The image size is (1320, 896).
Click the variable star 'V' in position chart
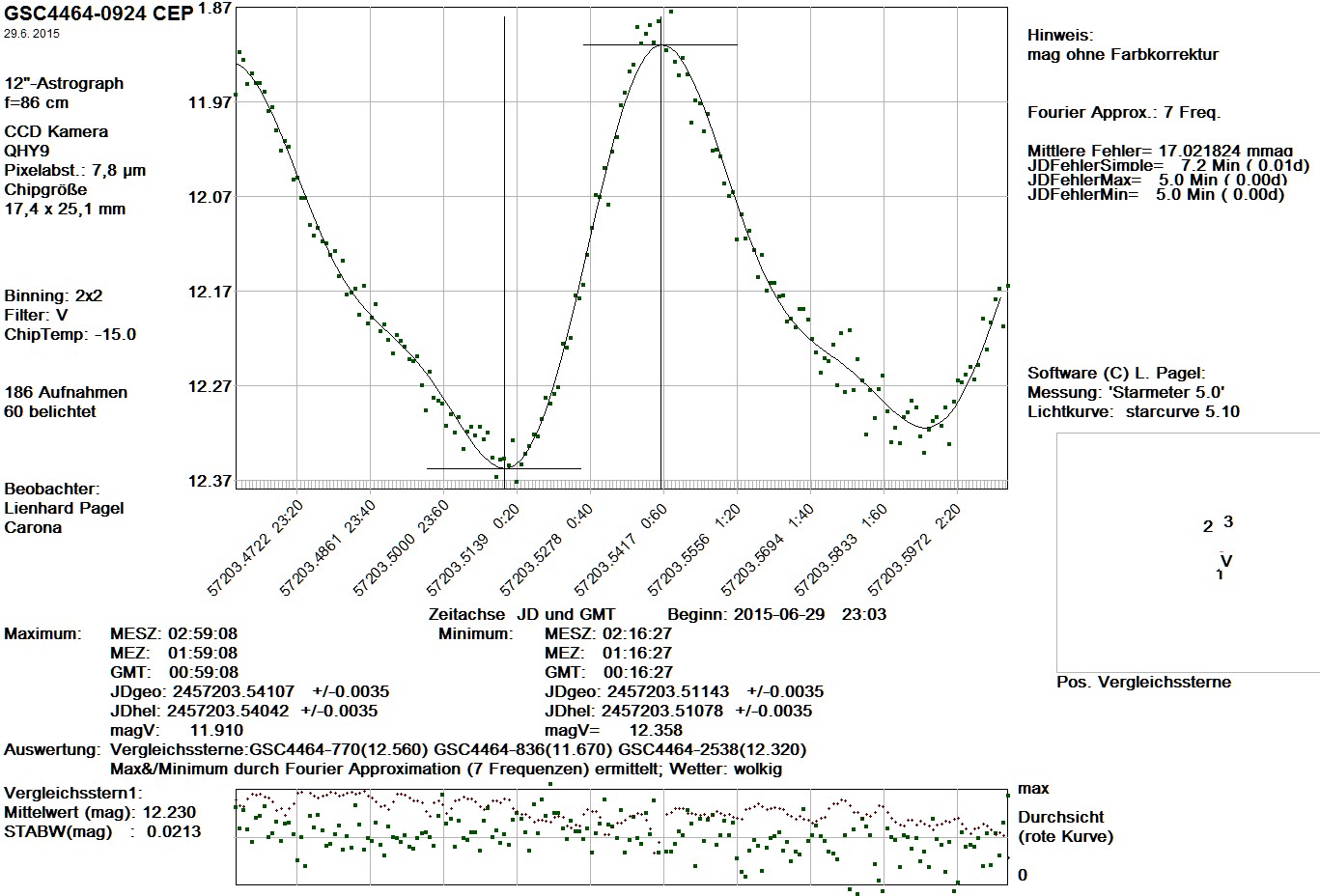coord(1226,561)
